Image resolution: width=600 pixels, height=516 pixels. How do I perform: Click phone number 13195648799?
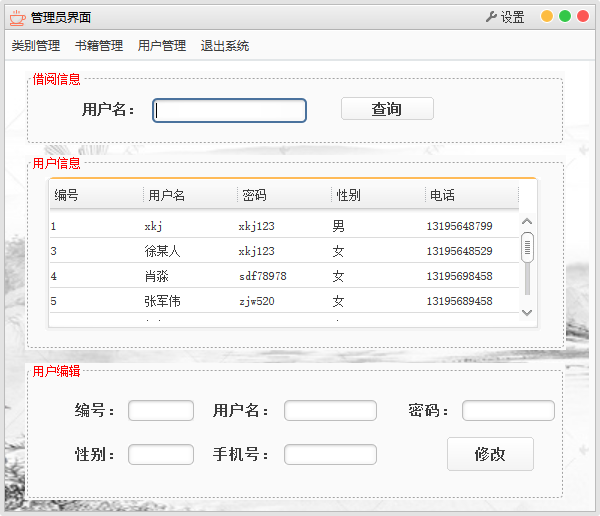(460, 226)
